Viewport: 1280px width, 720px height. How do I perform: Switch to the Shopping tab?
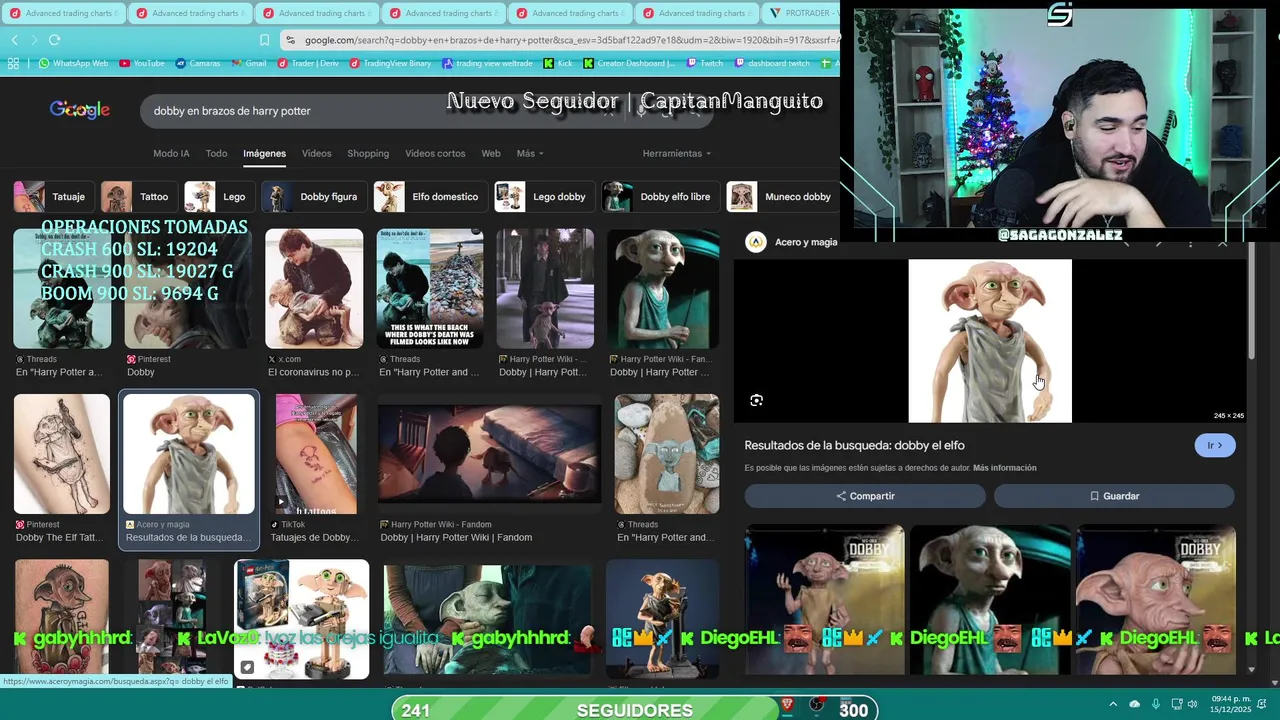point(368,153)
